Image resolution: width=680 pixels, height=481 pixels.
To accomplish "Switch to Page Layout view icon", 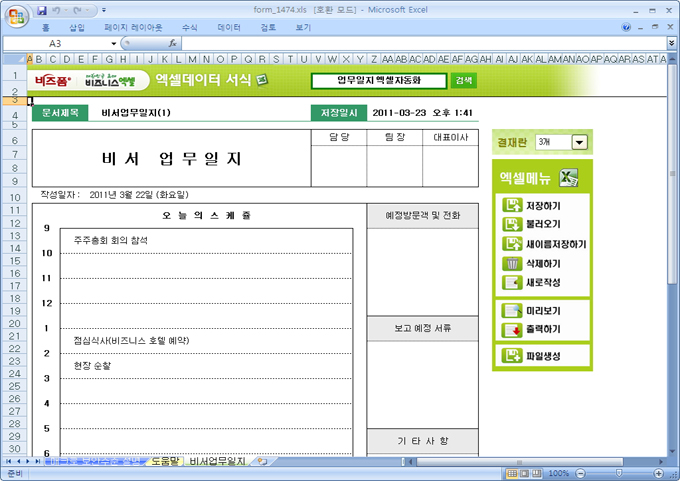I will tap(524, 473).
